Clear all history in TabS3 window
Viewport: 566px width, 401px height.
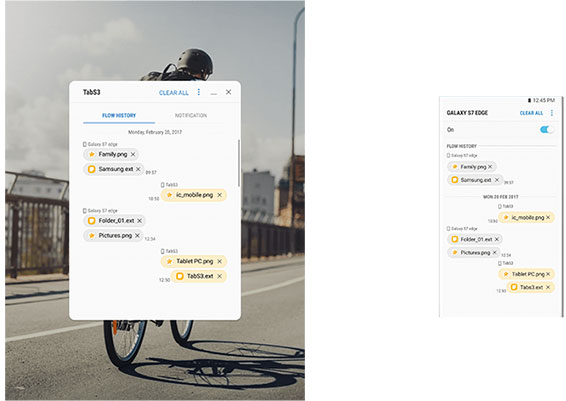pos(174,93)
